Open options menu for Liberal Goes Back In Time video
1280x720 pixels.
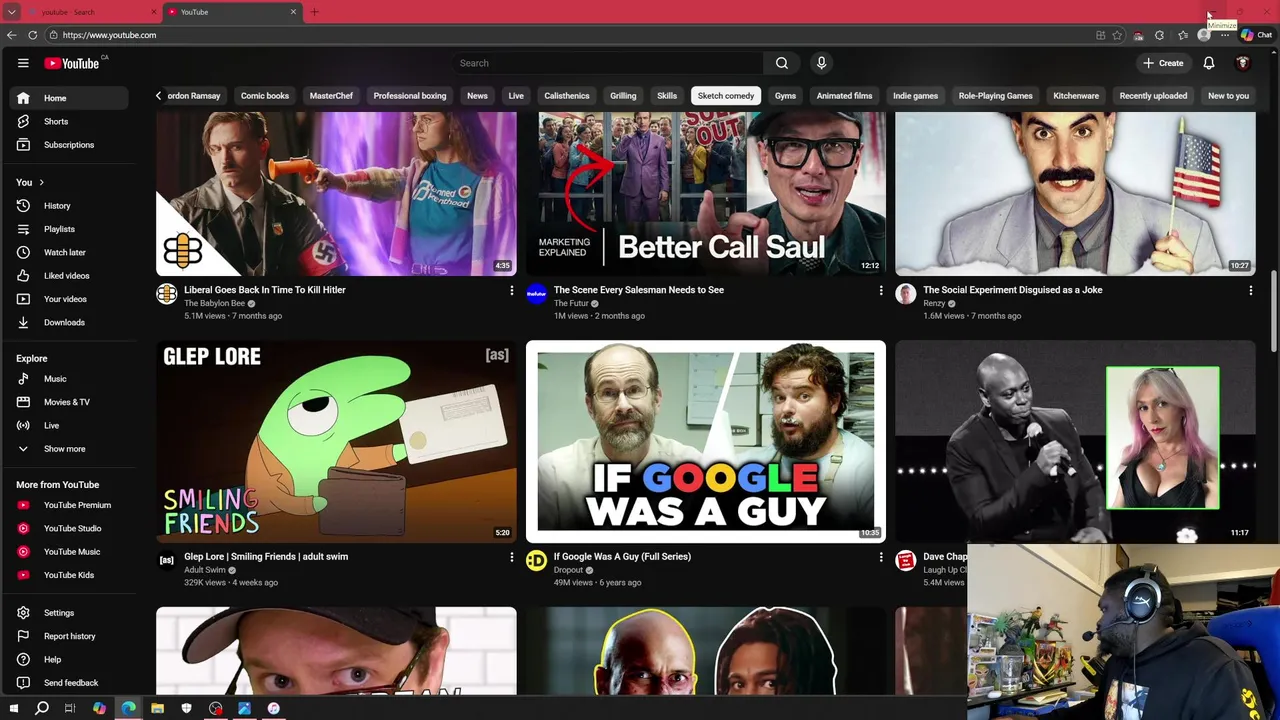(x=511, y=290)
